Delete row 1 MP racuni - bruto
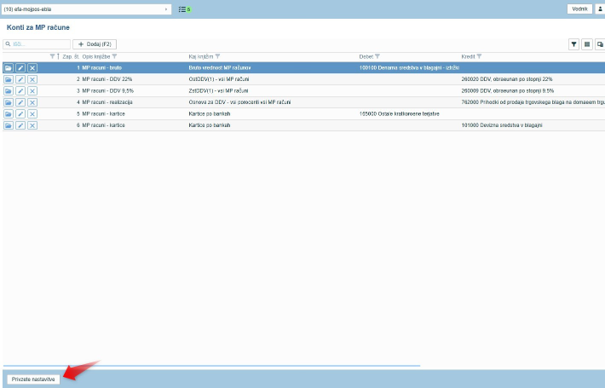Image resolution: width=605 pixels, height=388 pixels. [32, 68]
